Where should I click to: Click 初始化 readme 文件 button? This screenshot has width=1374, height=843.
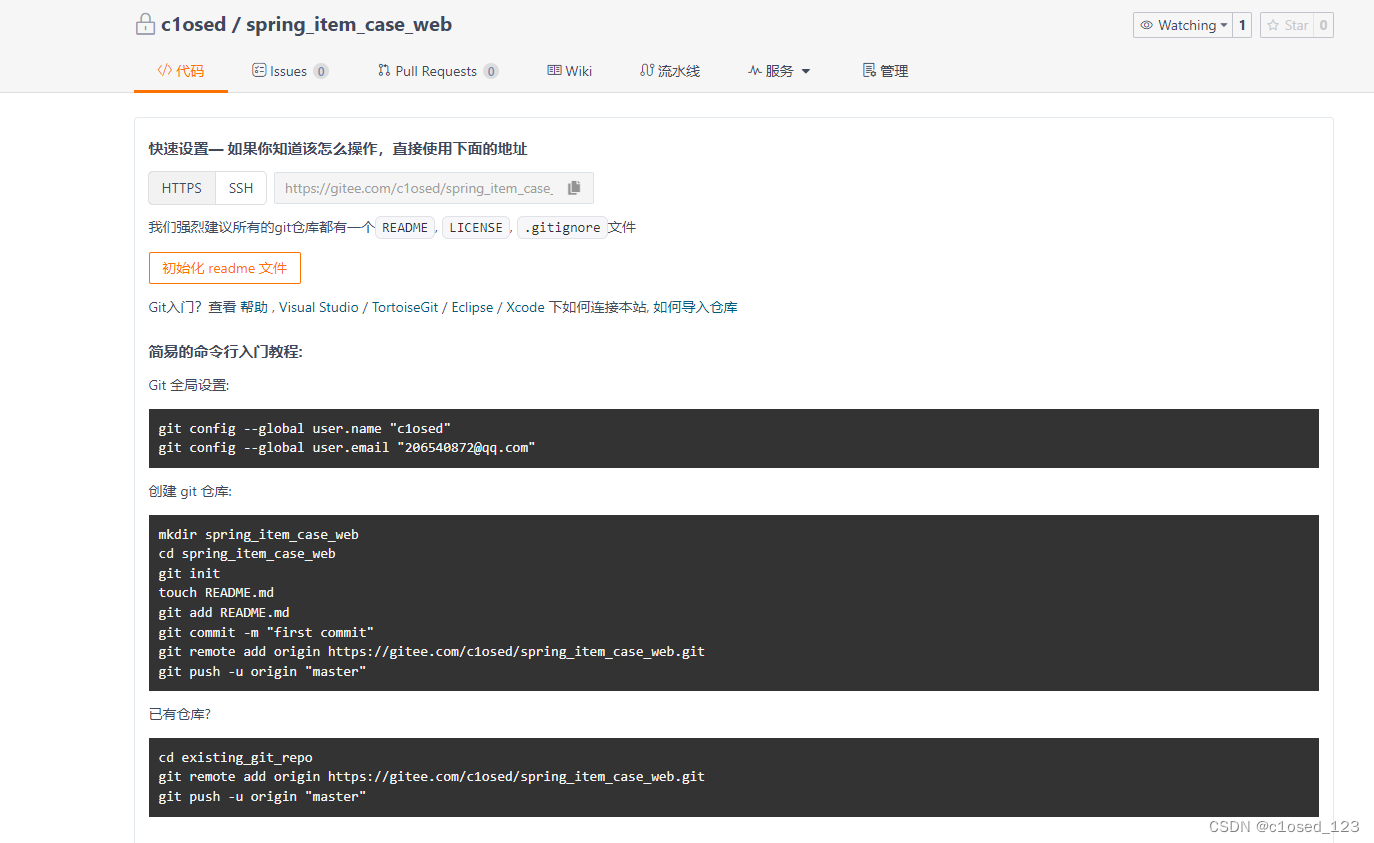(225, 268)
